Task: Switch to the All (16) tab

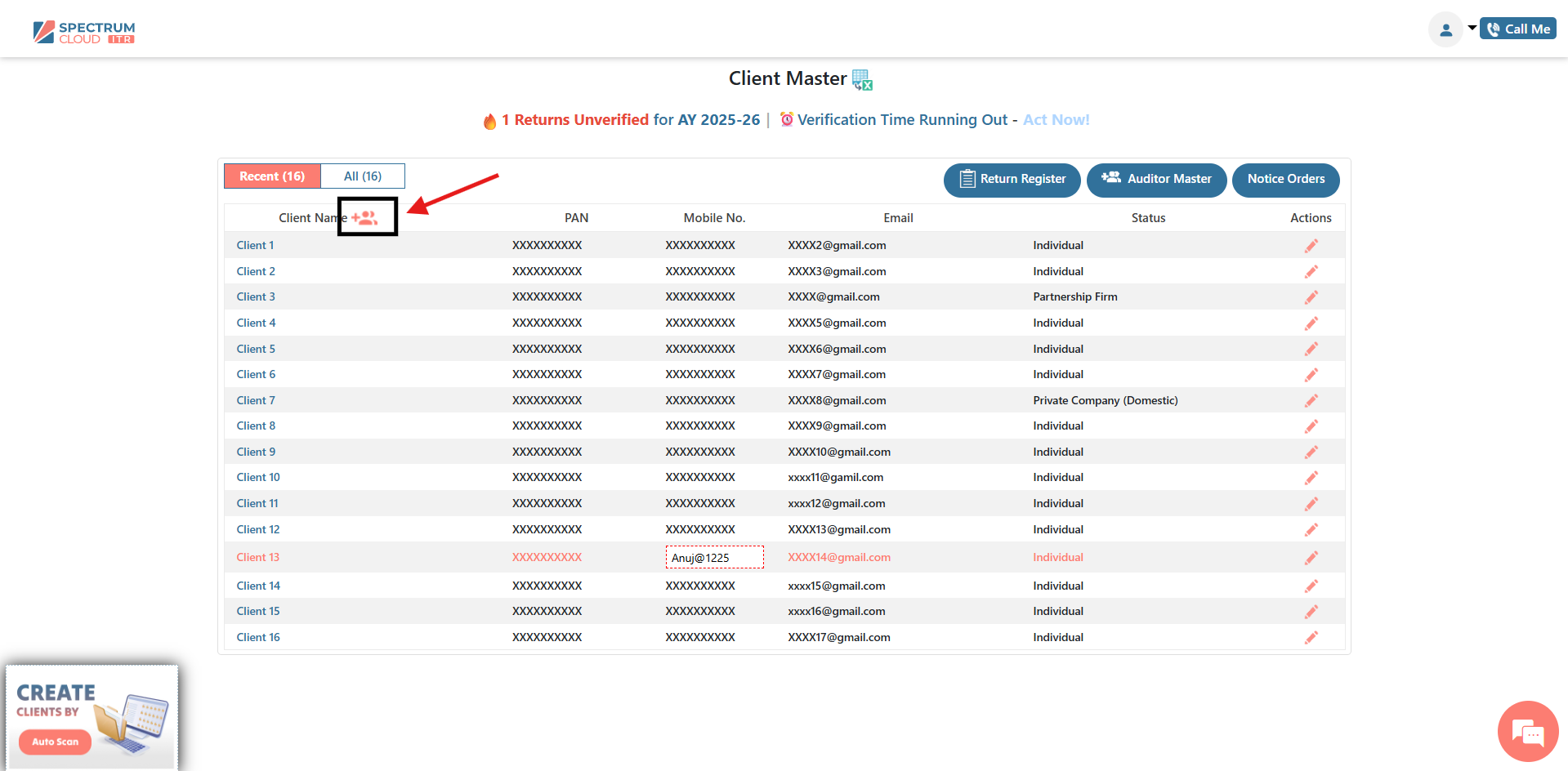Action: coord(363,176)
